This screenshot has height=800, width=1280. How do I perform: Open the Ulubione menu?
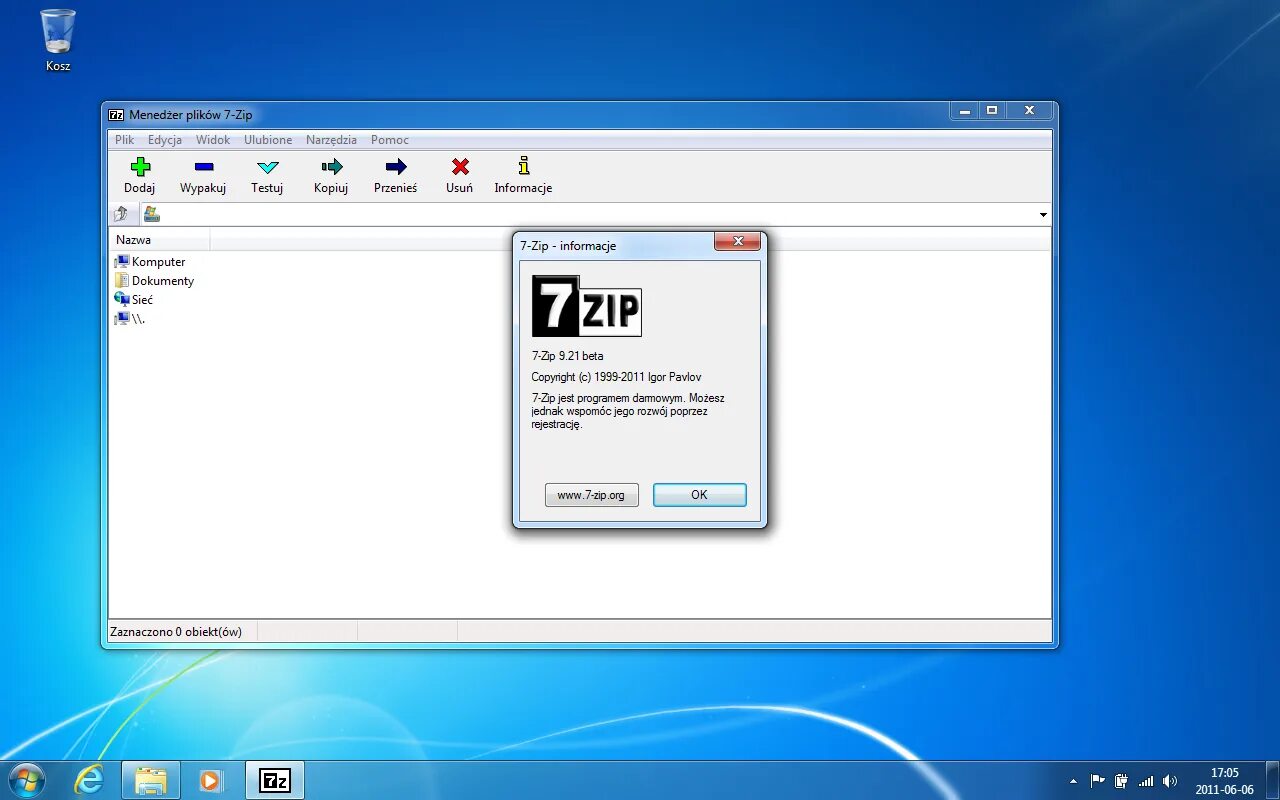268,140
